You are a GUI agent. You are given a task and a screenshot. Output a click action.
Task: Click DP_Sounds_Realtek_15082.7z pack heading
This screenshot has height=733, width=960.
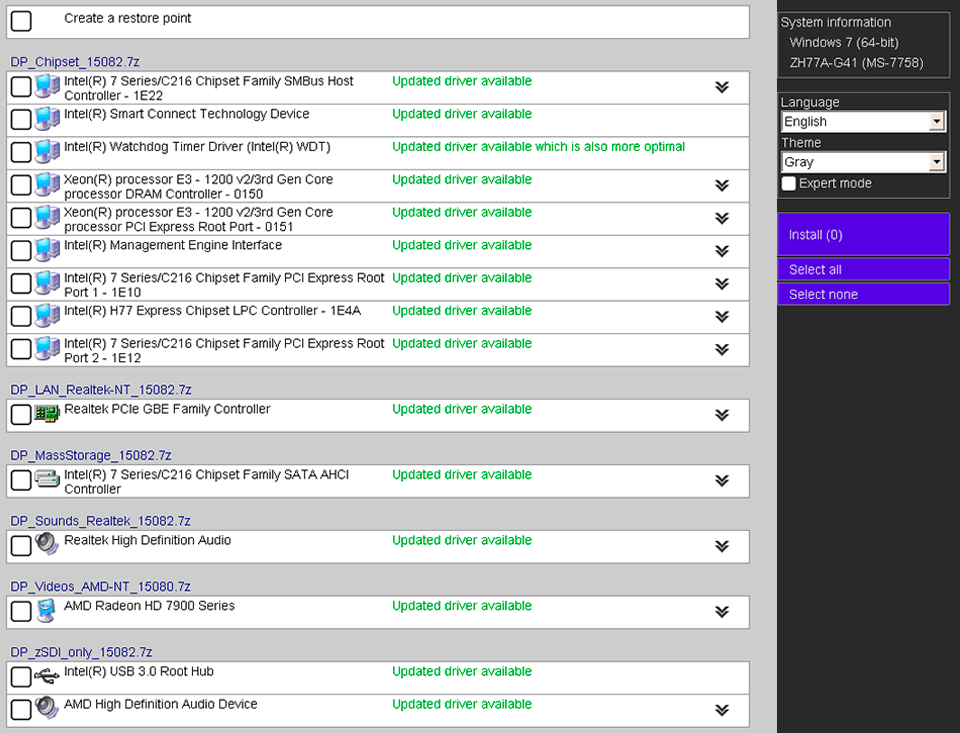point(100,521)
